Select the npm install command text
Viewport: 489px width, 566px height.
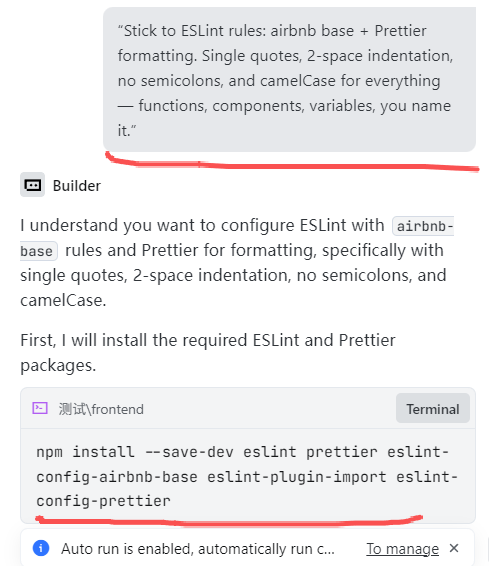click(247, 476)
